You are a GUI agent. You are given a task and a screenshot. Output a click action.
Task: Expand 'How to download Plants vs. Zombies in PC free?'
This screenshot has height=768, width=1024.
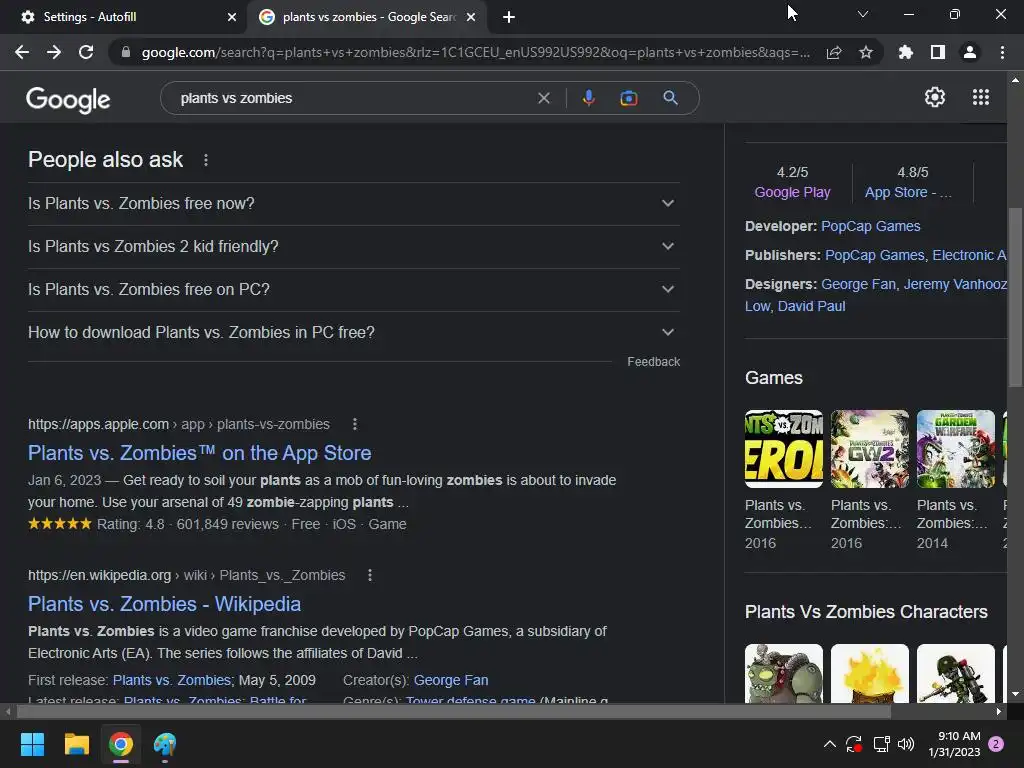pos(353,332)
